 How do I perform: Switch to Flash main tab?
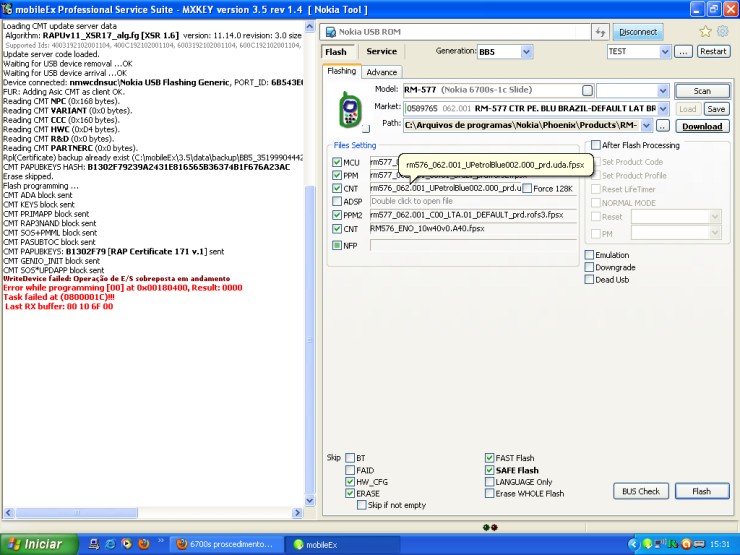coord(336,52)
